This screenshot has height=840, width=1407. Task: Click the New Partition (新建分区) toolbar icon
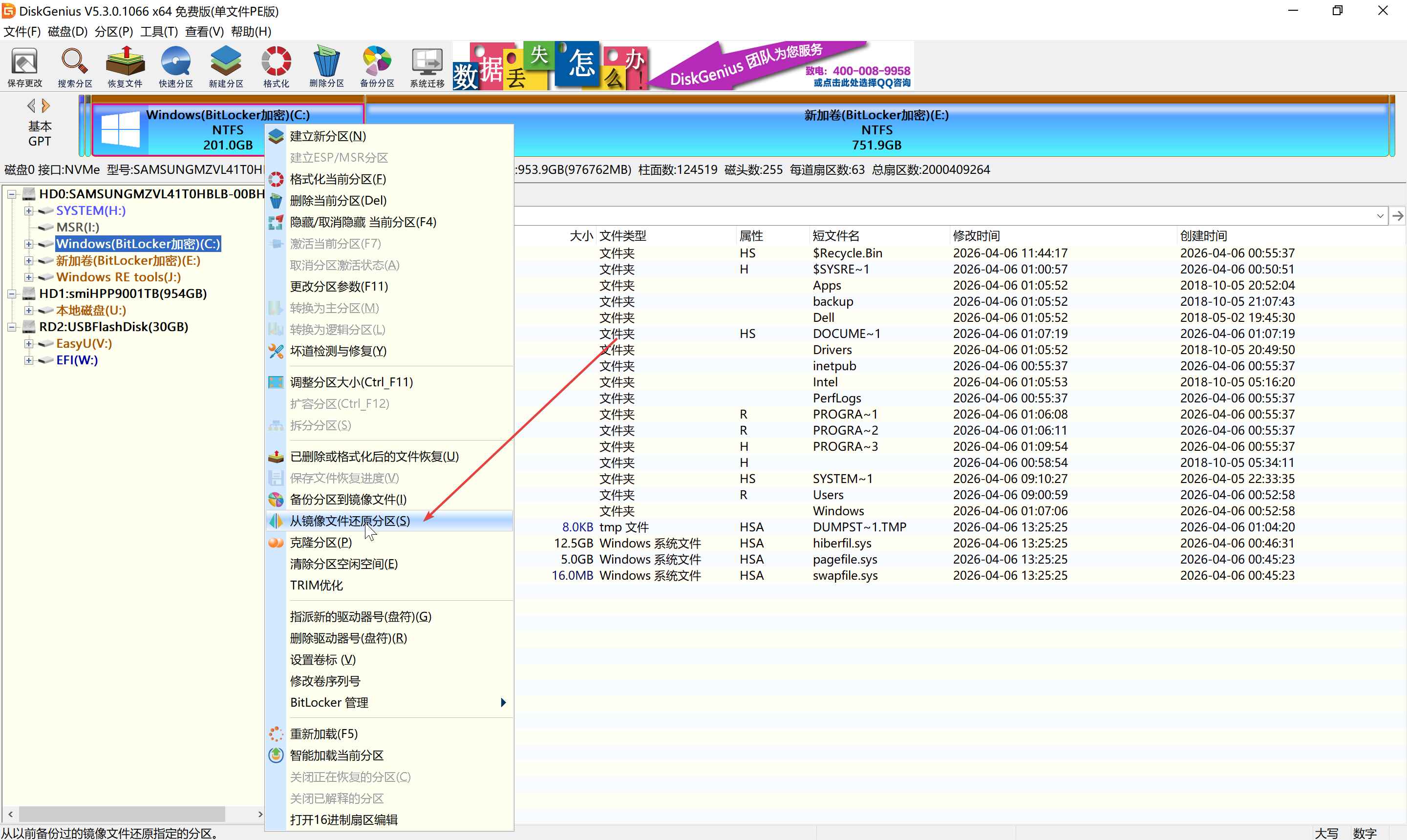[226, 62]
